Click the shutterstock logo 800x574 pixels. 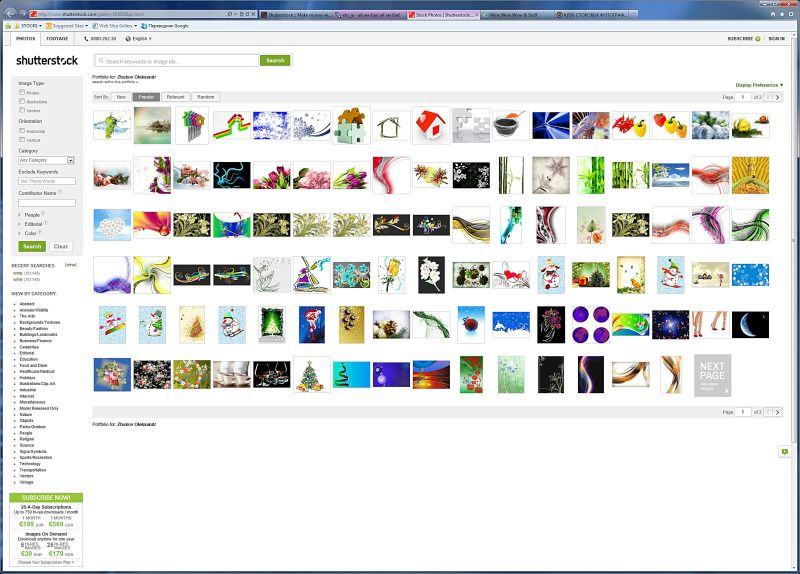[47, 61]
